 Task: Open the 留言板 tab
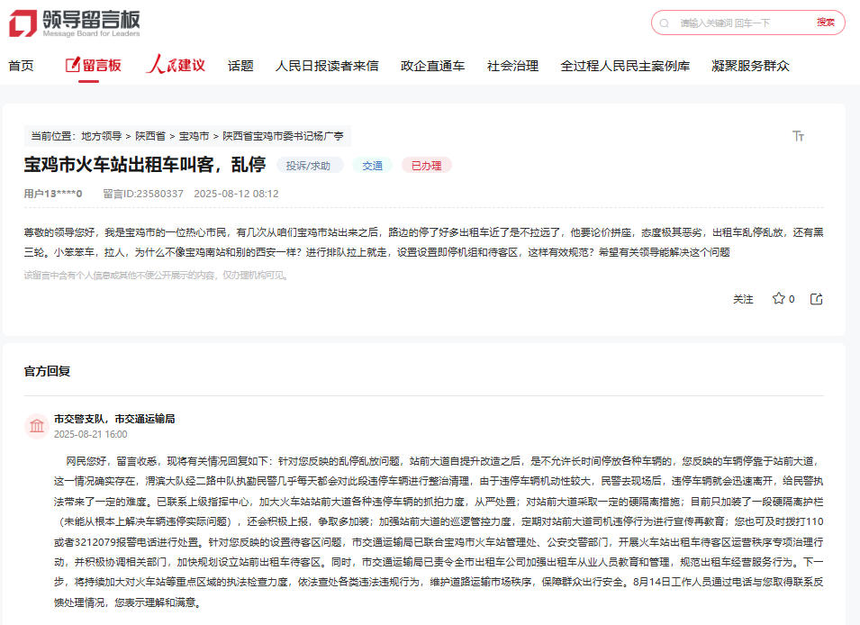pos(93,66)
